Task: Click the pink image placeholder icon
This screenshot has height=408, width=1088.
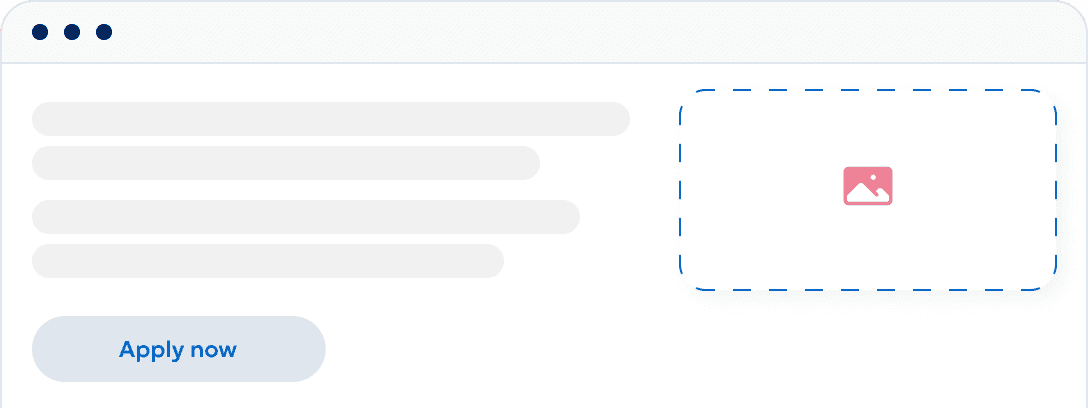Action: (867, 186)
